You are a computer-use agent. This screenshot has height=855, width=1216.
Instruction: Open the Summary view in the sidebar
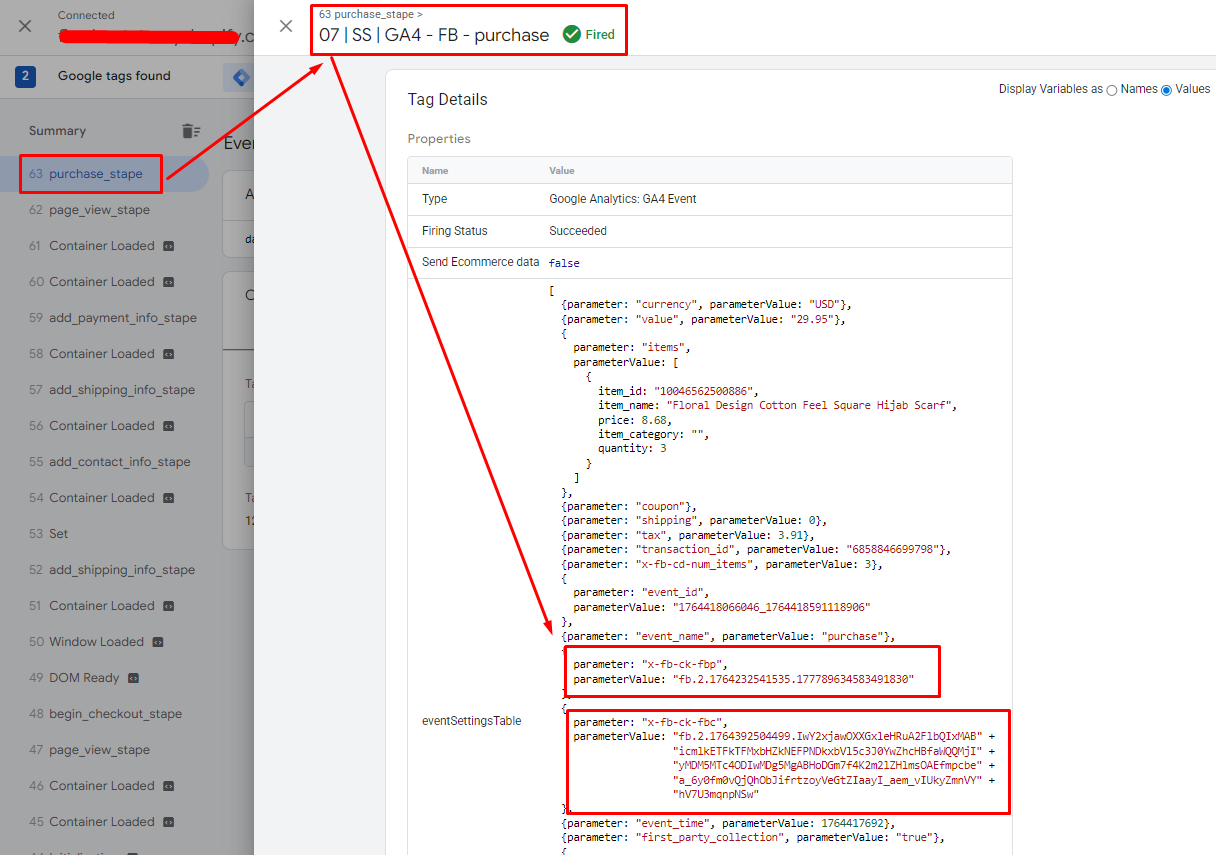pos(57,131)
